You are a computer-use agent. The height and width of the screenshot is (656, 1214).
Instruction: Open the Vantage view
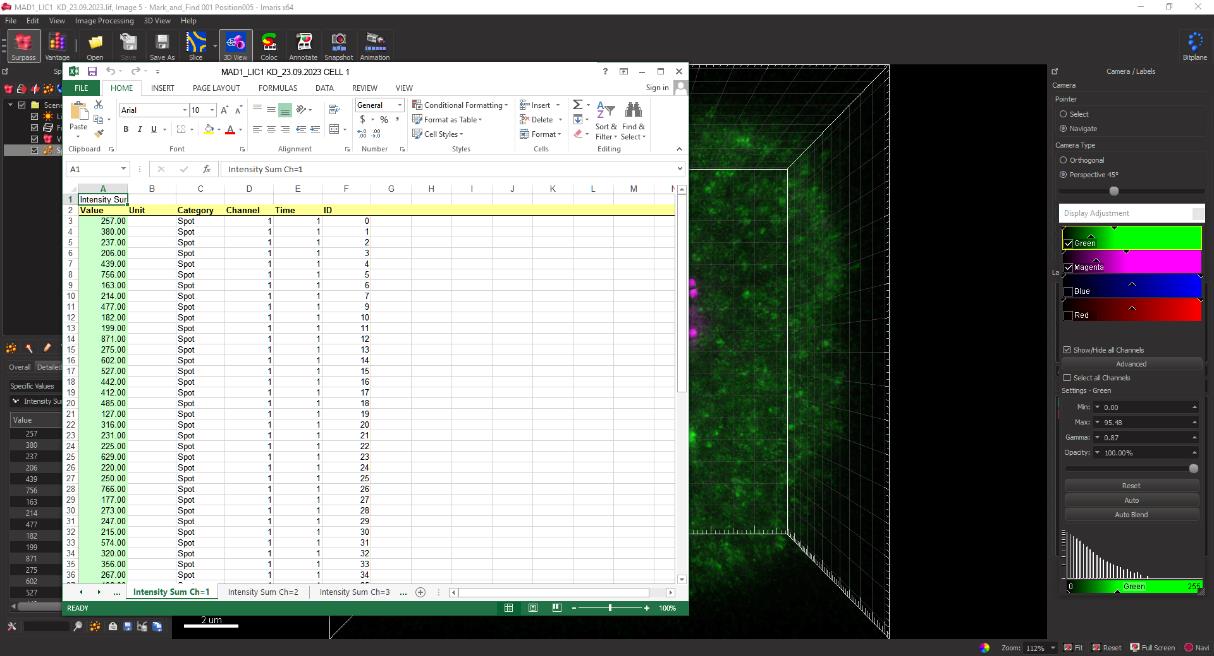[x=57, y=45]
